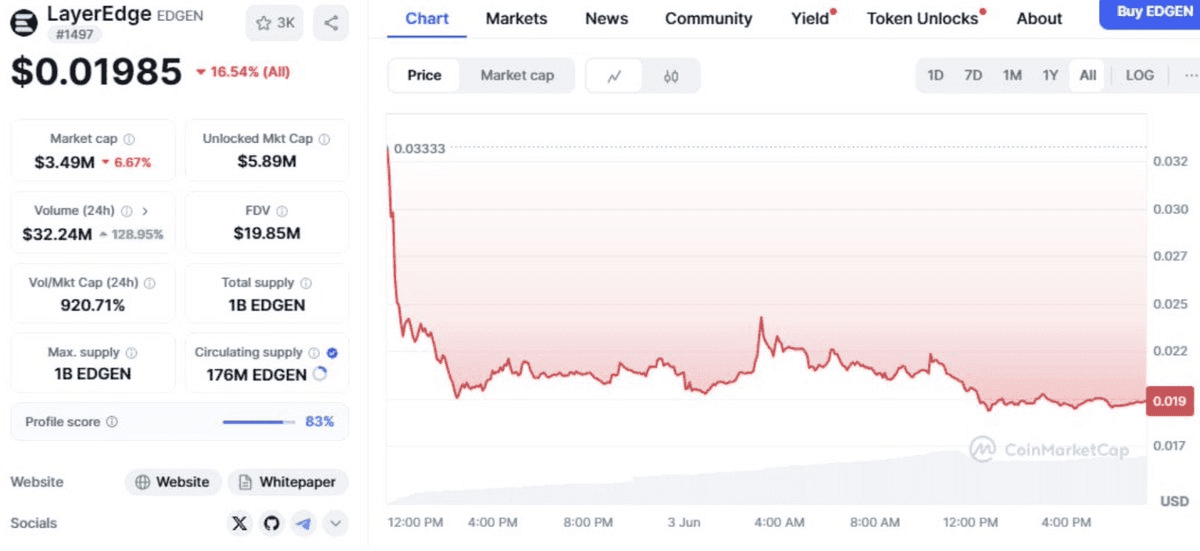Click the #1497 rank badge
1200x551 pixels.
tap(74, 35)
